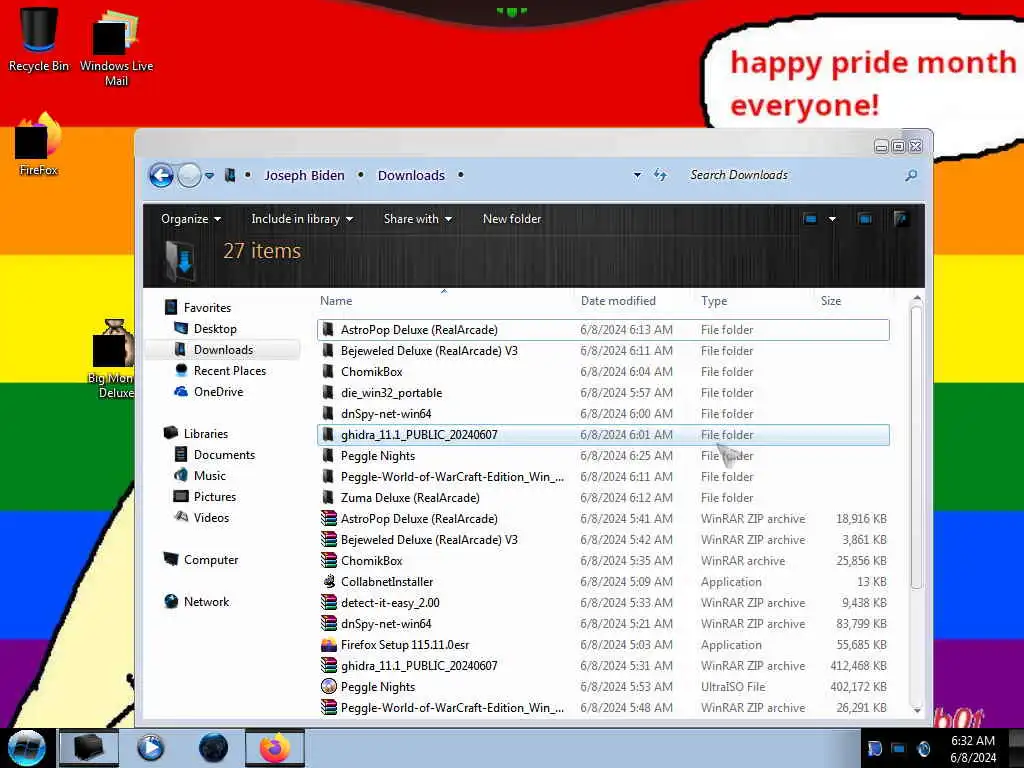
Task: Click the Back navigation arrow button
Action: 161,175
